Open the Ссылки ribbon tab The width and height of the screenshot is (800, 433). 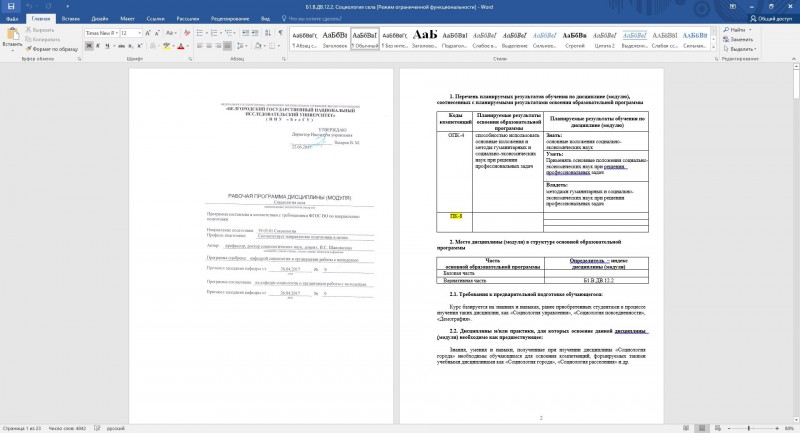click(155, 19)
